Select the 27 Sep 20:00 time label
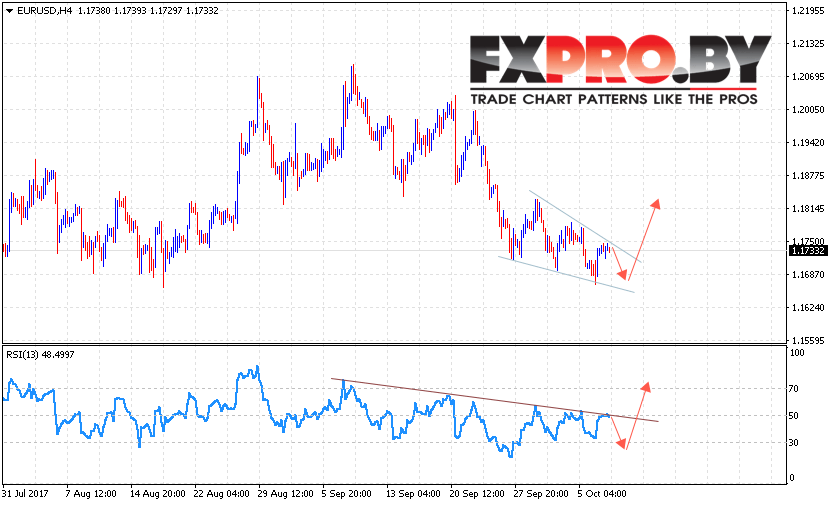 541,493
